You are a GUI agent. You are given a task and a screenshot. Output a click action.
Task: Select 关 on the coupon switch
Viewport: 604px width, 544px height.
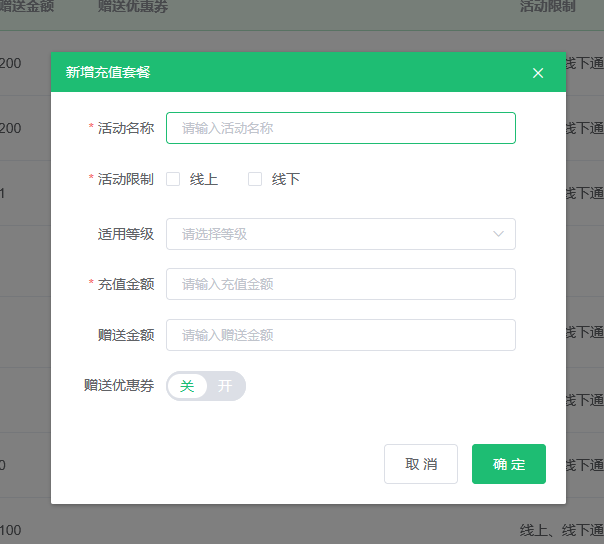point(186,386)
